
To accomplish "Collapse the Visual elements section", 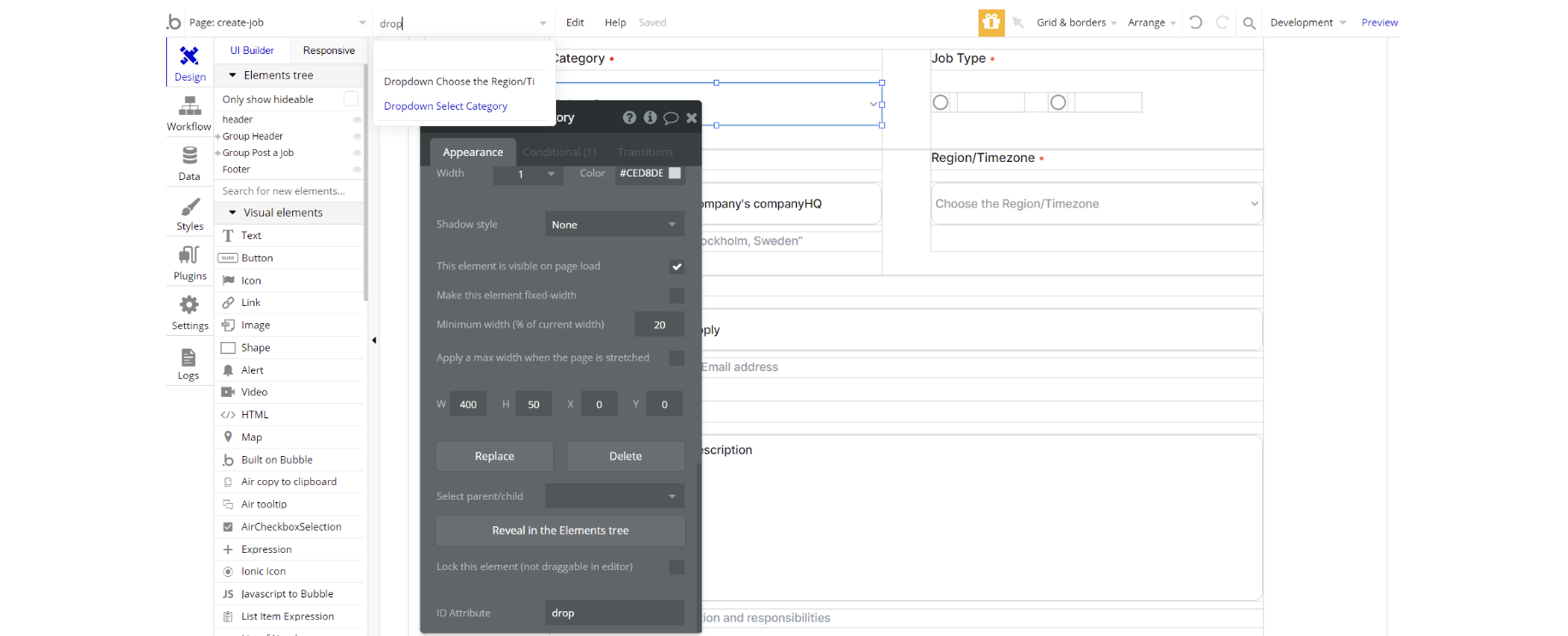I will 232,213.
